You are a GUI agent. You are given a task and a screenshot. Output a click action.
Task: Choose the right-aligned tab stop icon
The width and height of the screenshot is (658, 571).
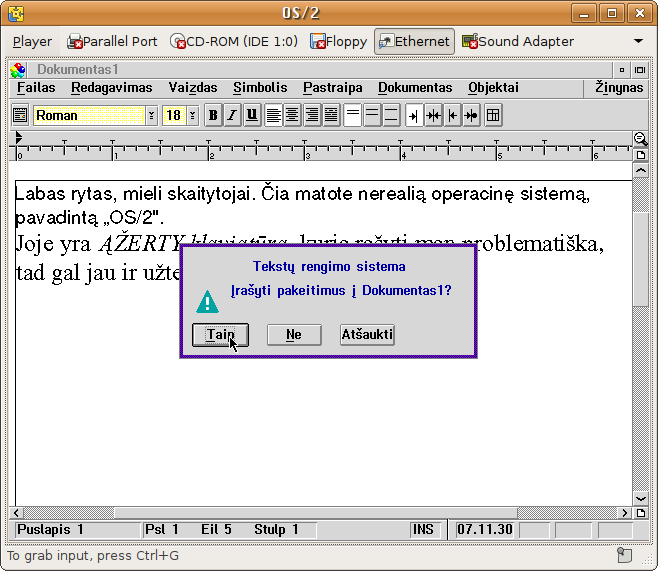pyautogui.click(x=414, y=115)
